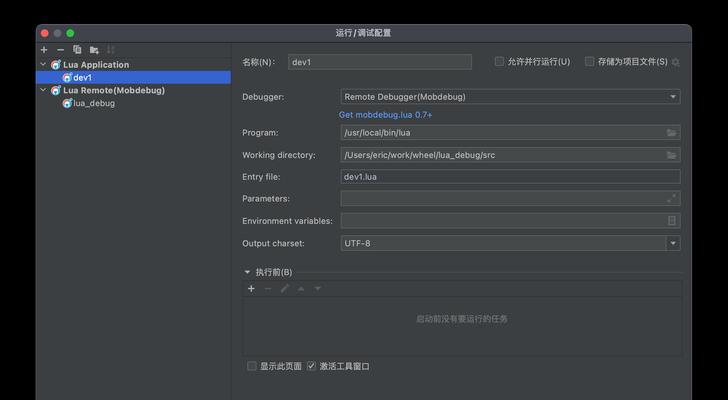Viewport: 728px width, 400px height.
Task: Copy the selected configuration
Action: click(x=77, y=50)
